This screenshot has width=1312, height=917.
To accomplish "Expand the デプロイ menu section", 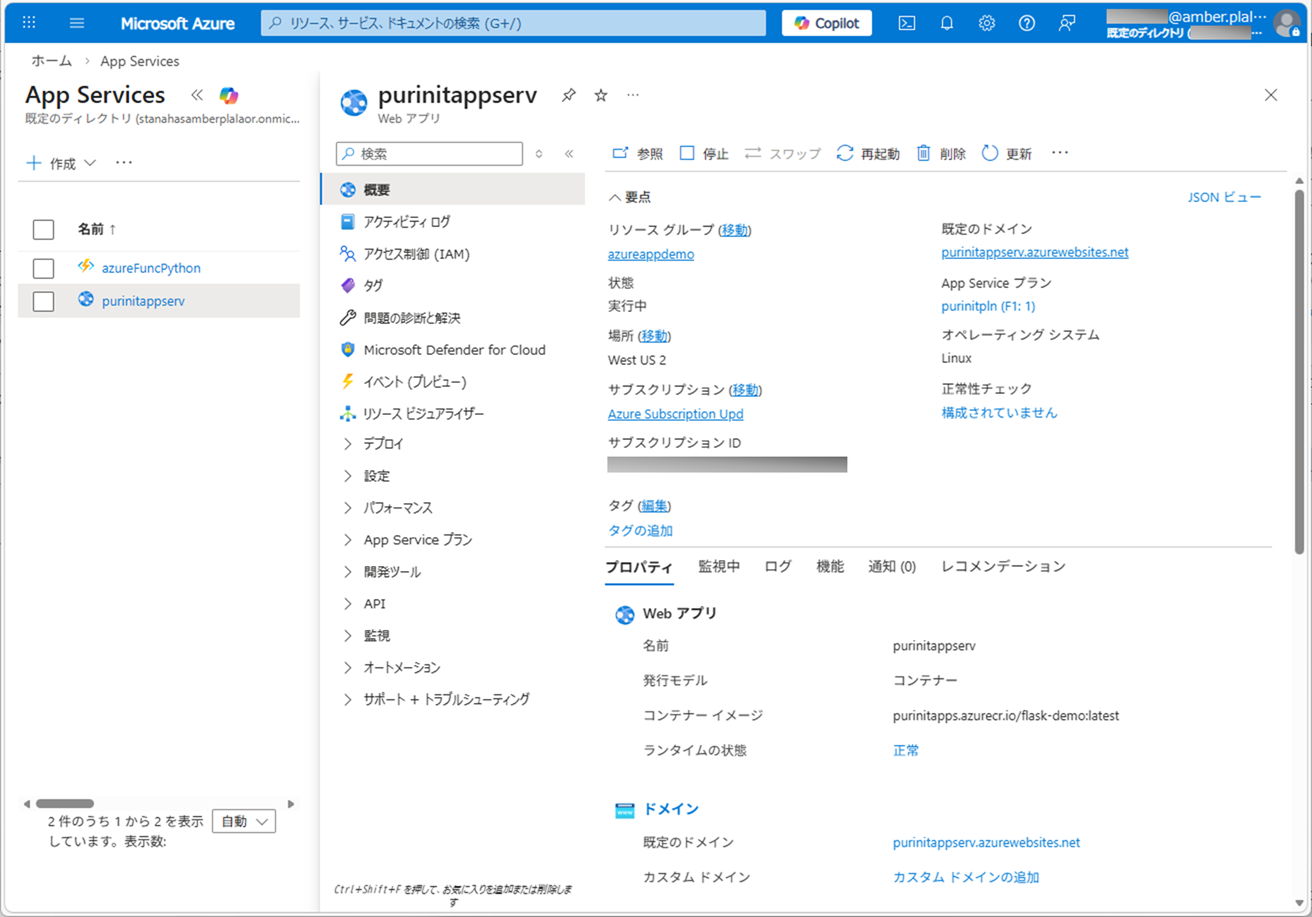I will pyautogui.click(x=383, y=444).
